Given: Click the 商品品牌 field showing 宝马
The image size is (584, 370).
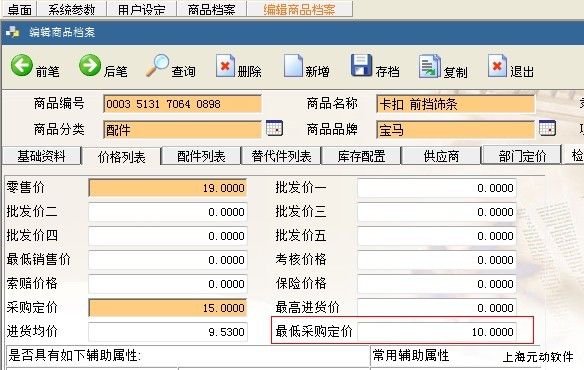Looking at the screenshot, I should (x=456, y=130).
